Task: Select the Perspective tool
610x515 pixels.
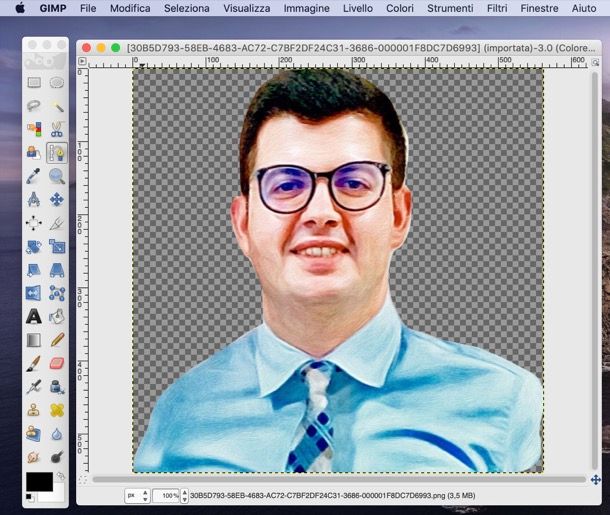Action: point(57,270)
